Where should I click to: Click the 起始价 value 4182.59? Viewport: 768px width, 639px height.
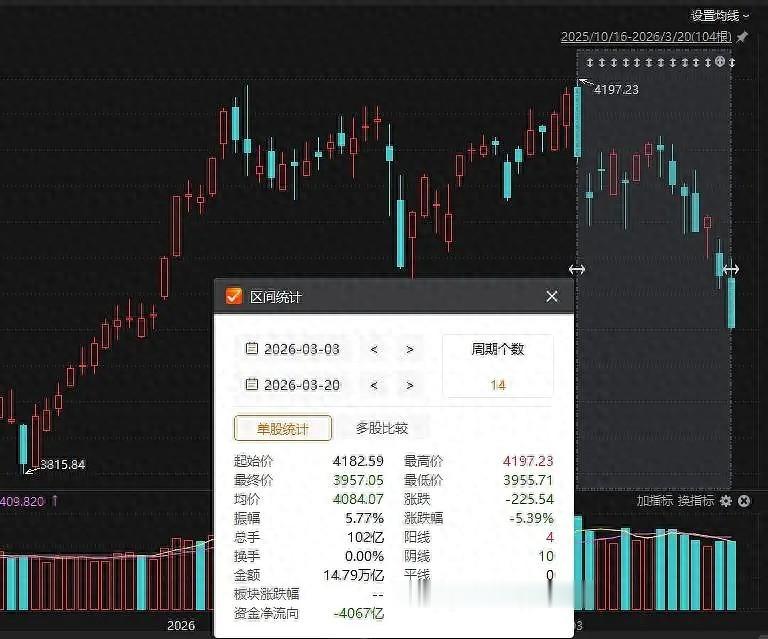tap(358, 461)
